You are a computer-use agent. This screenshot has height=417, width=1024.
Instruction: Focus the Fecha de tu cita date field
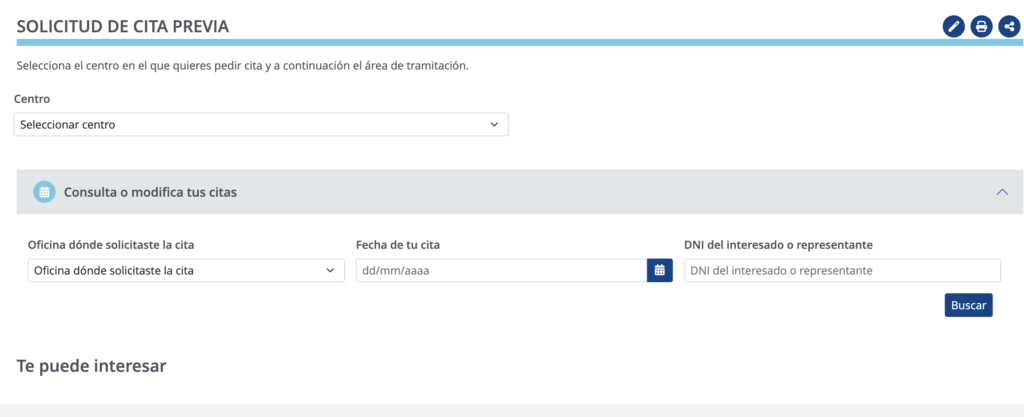(501, 270)
